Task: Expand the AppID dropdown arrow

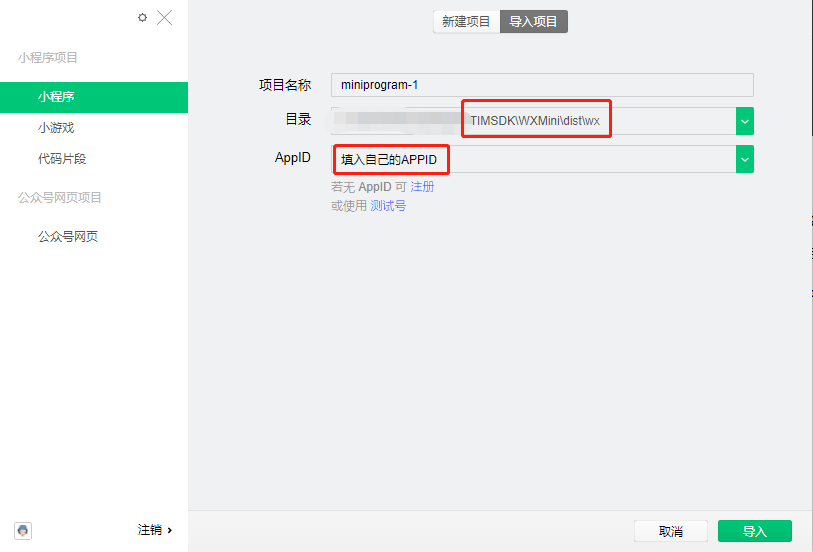Action: click(x=745, y=159)
